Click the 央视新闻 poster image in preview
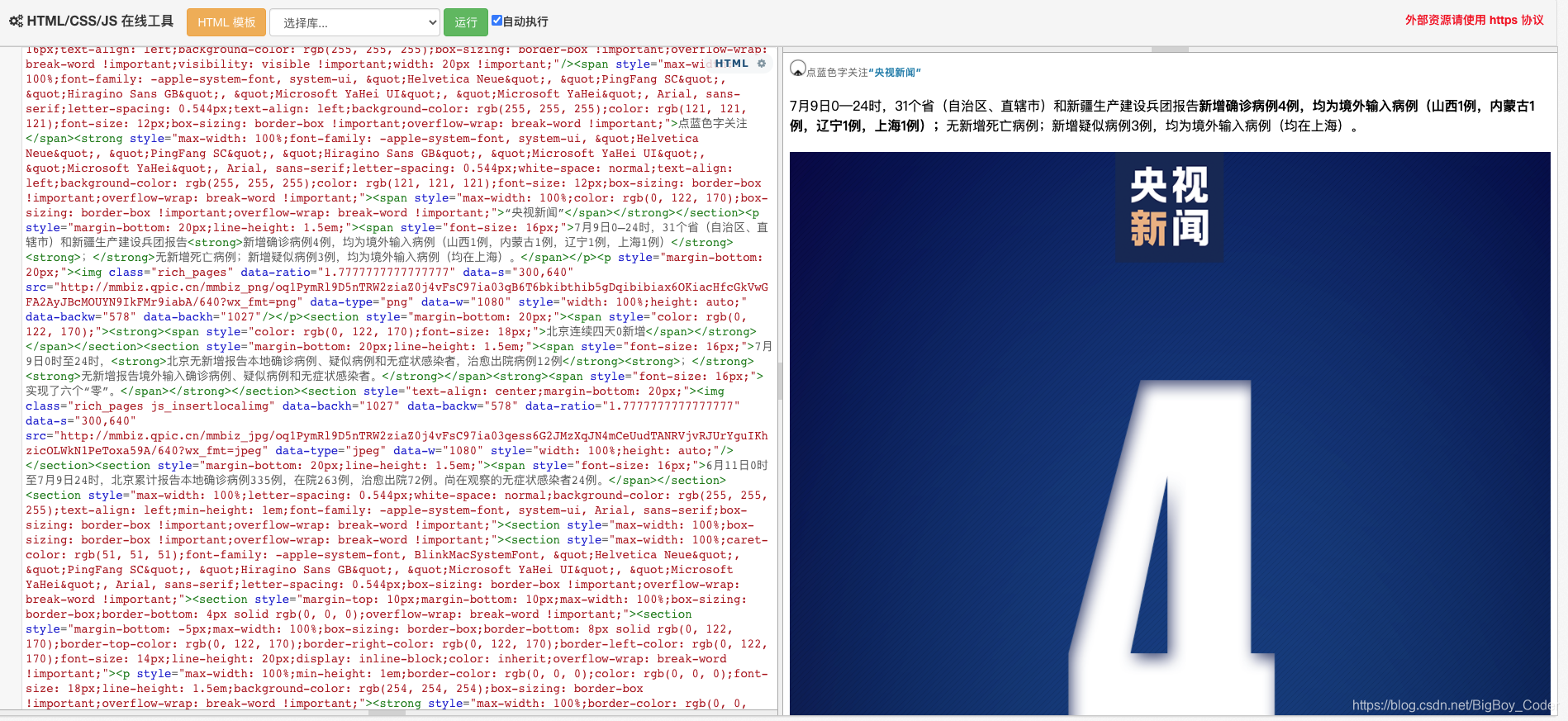This screenshot has height=721, width=1568. [x=1170, y=433]
